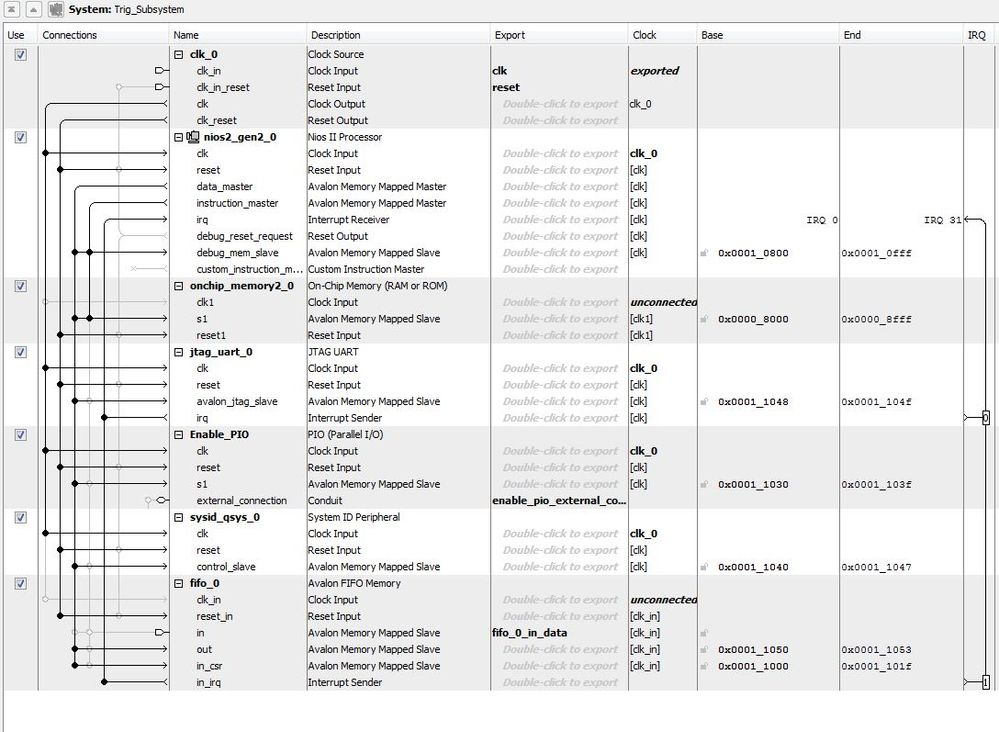This screenshot has height=732, width=999.
Task: Collapse the Enable_PIO component
Action: coord(178,434)
